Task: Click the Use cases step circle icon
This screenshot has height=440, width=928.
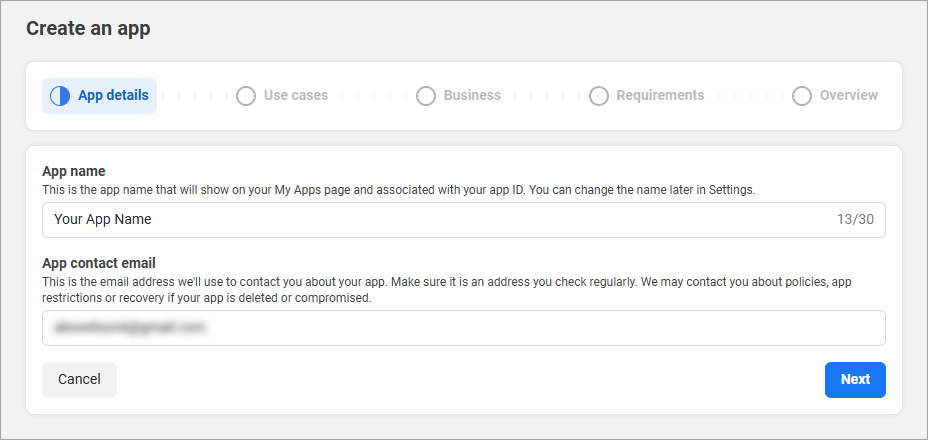Action: point(246,96)
